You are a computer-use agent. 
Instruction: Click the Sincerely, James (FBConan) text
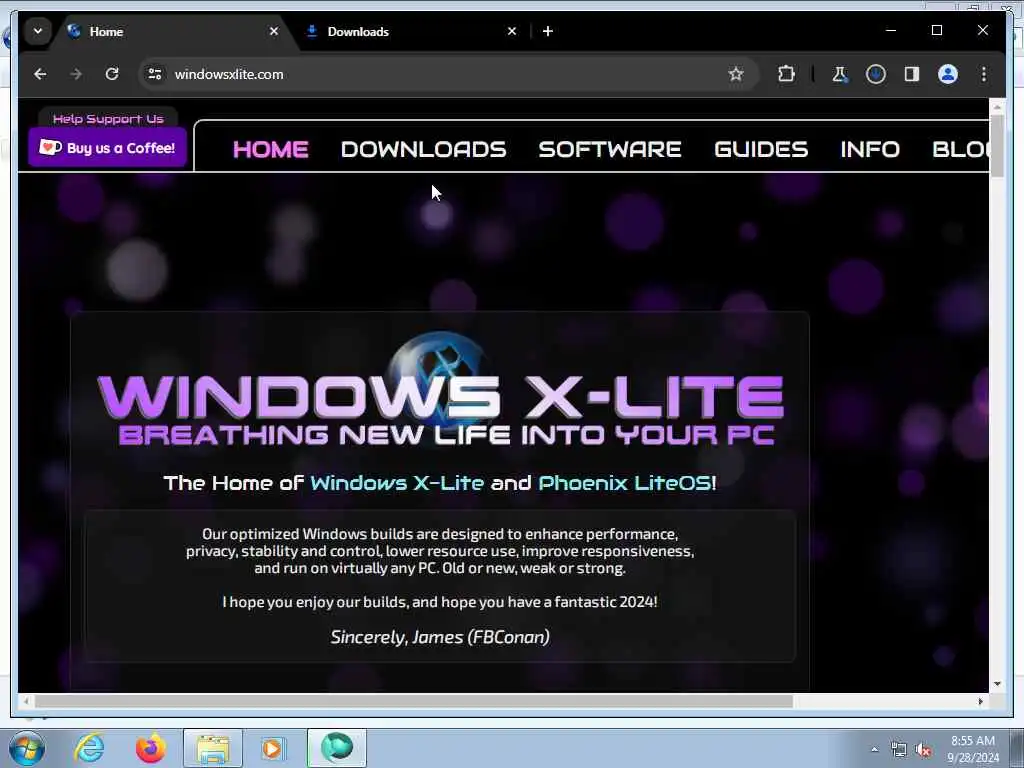(x=440, y=637)
